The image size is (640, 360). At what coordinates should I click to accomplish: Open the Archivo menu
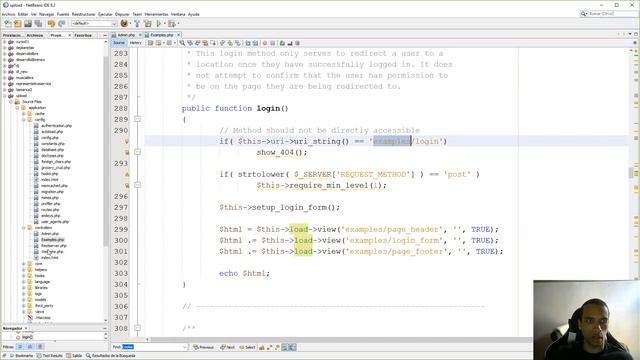tap(8, 14)
